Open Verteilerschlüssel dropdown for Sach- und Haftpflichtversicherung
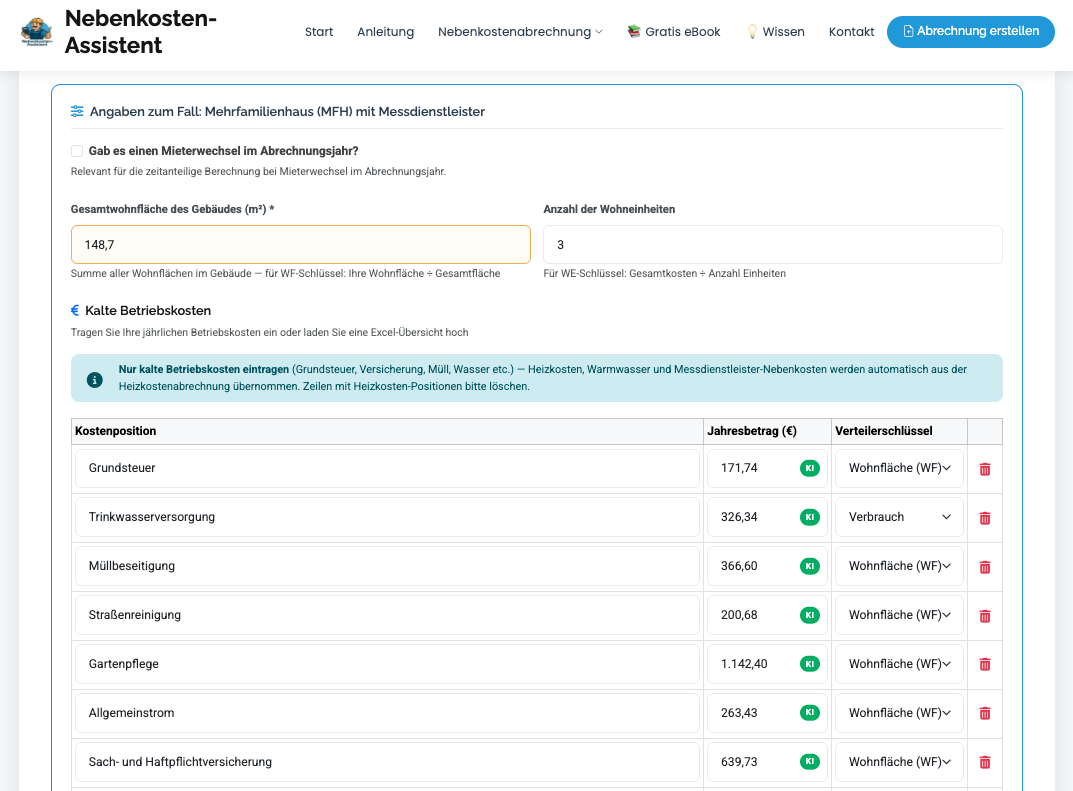1073x791 pixels. (x=899, y=762)
